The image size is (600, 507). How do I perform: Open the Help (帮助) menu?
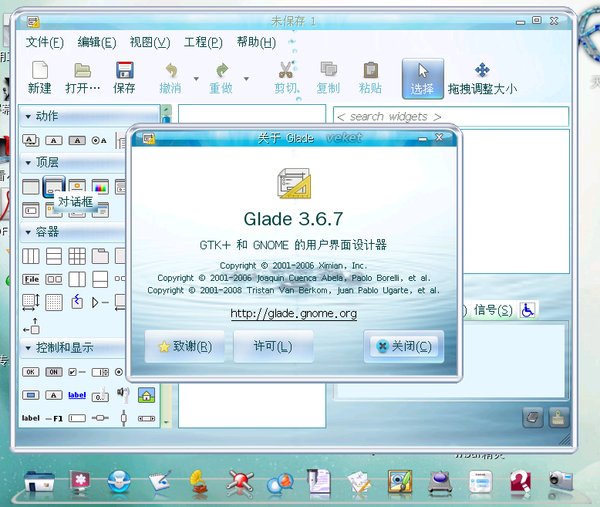click(x=256, y=42)
